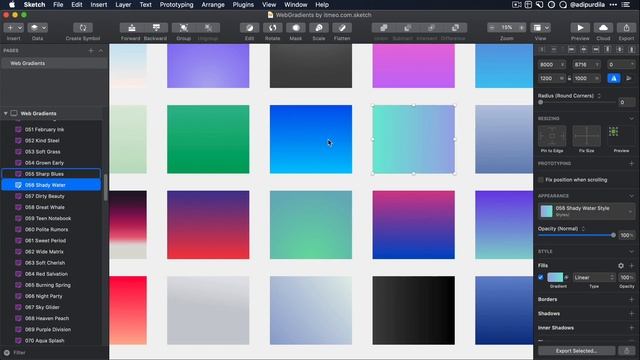Click the Union boolean icon
This screenshot has width=640, height=360.
tap(384, 28)
